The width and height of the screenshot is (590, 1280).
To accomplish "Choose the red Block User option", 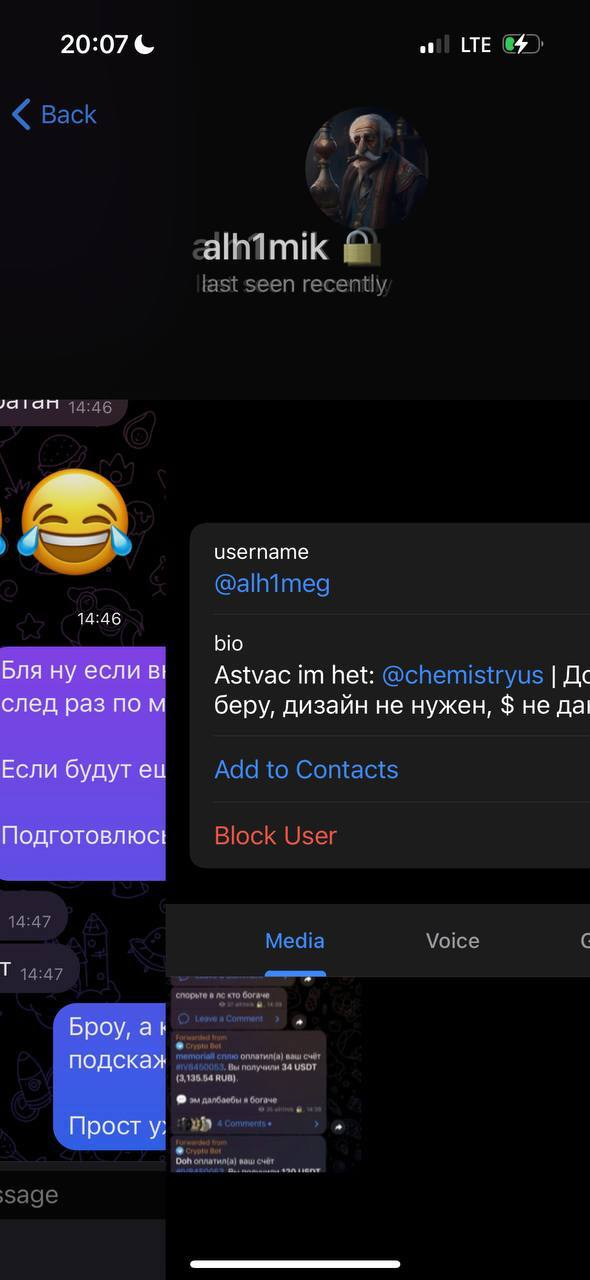I will [x=275, y=835].
